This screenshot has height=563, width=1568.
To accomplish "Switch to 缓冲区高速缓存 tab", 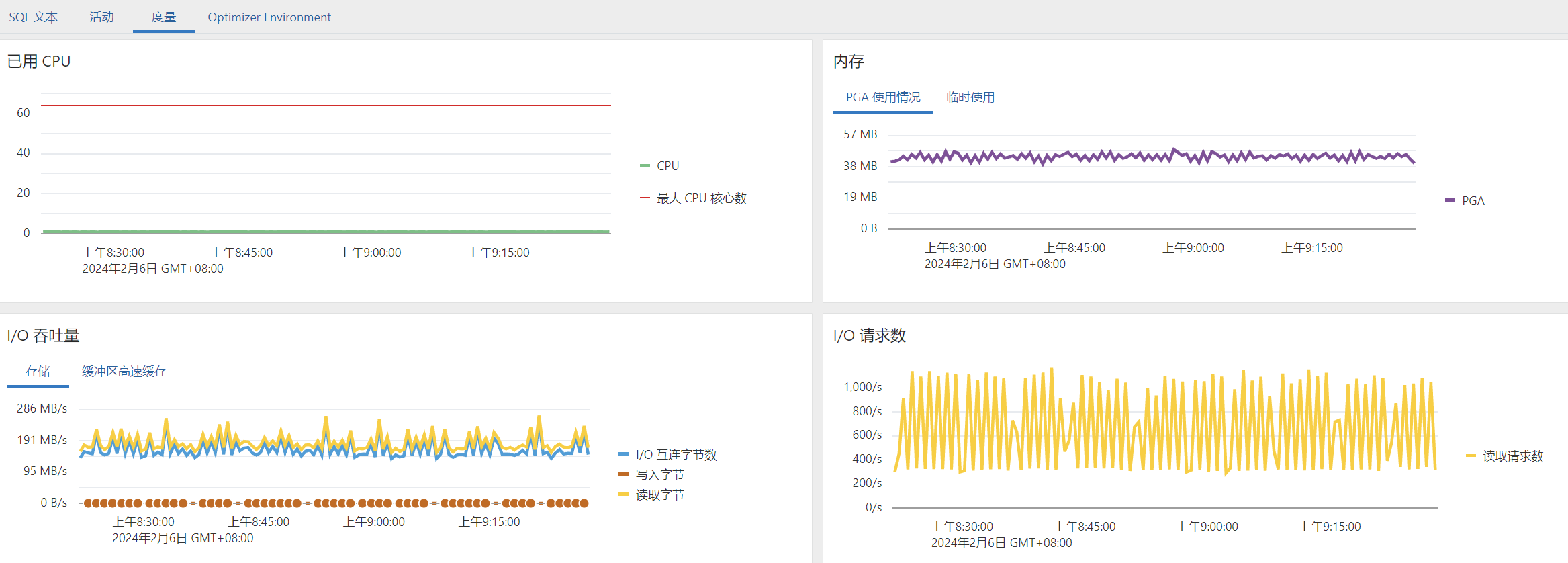I will (x=124, y=371).
